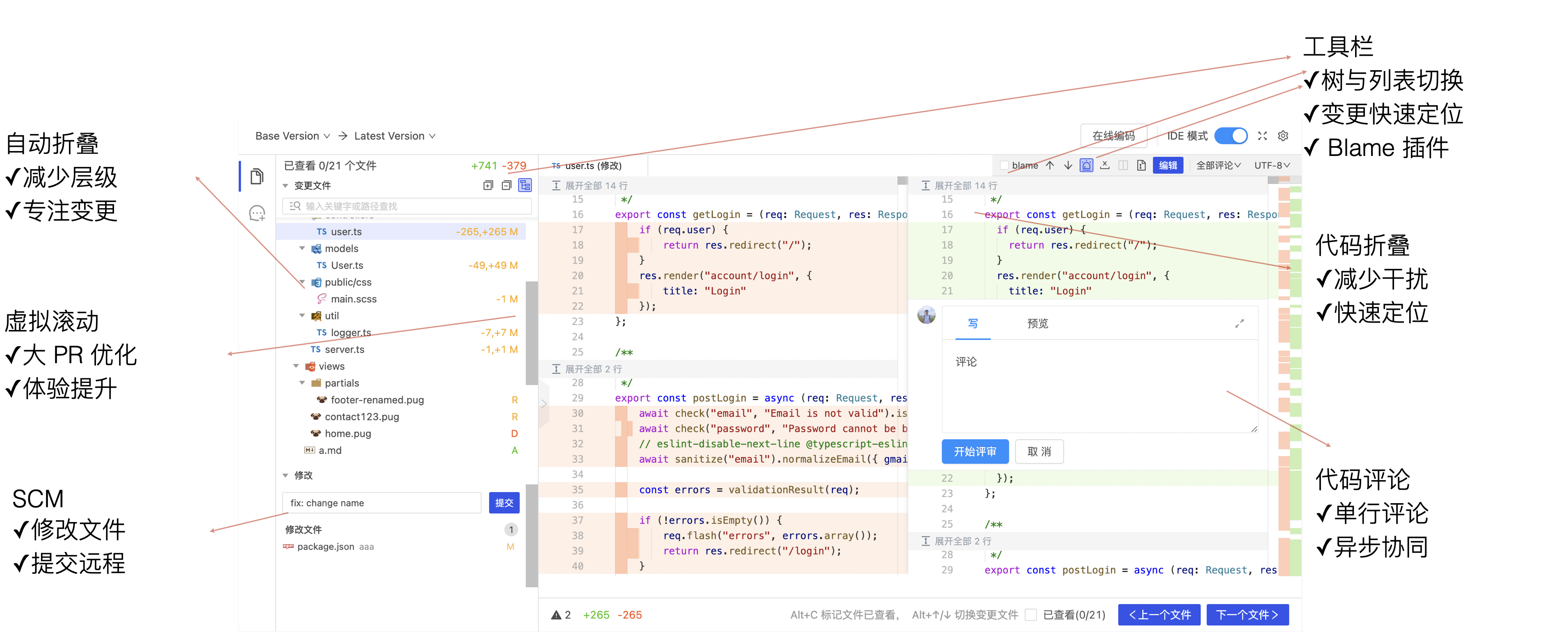
Task: Collapse the partials folder
Action: point(302,383)
